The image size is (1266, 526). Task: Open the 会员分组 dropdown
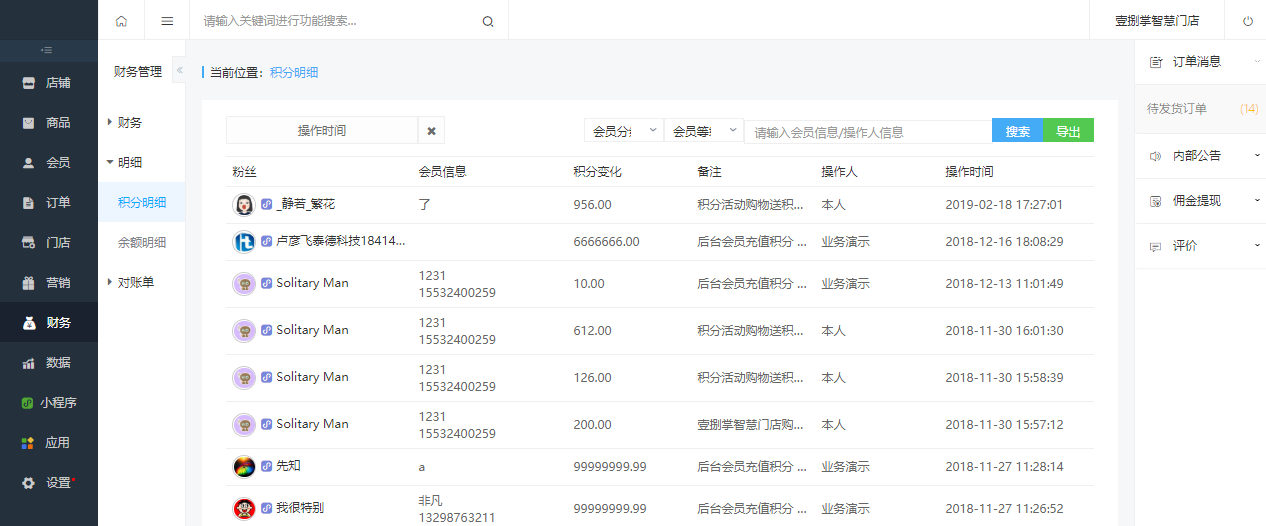(x=624, y=131)
